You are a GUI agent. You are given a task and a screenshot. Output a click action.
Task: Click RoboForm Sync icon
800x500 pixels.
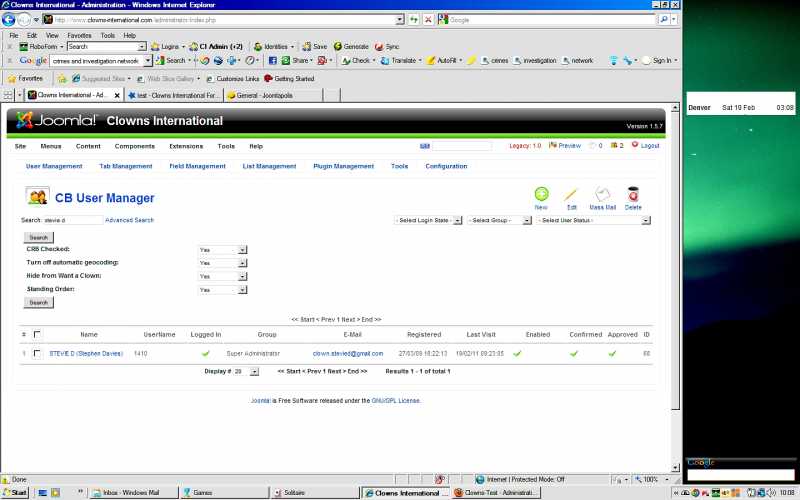(x=379, y=46)
